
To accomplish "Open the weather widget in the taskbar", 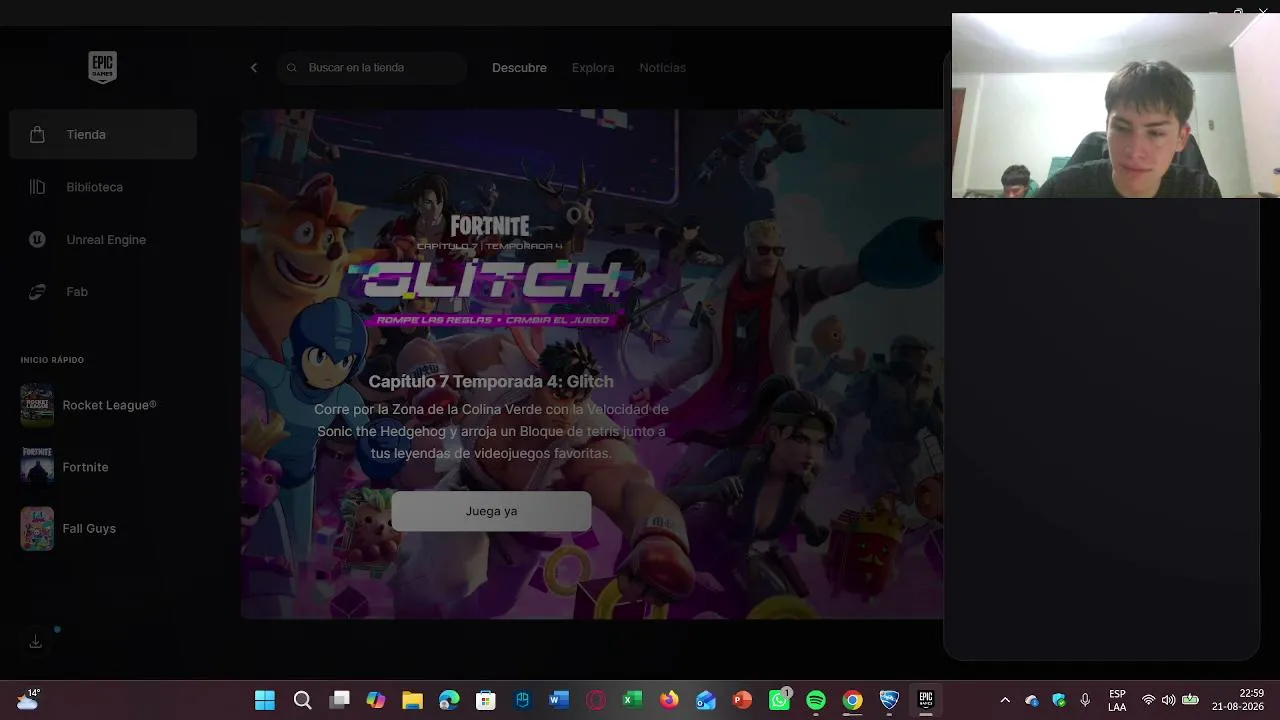I will (28, 700).
